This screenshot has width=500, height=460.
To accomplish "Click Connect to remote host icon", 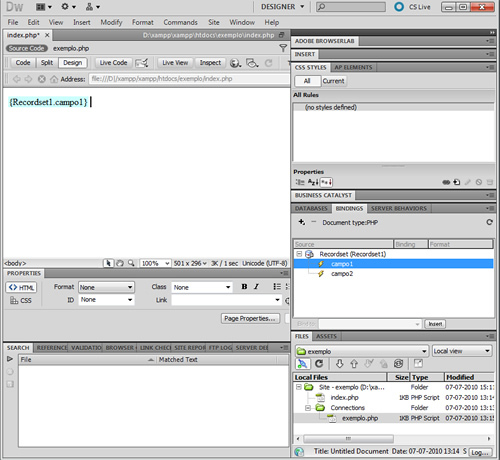I will [303, 364].
